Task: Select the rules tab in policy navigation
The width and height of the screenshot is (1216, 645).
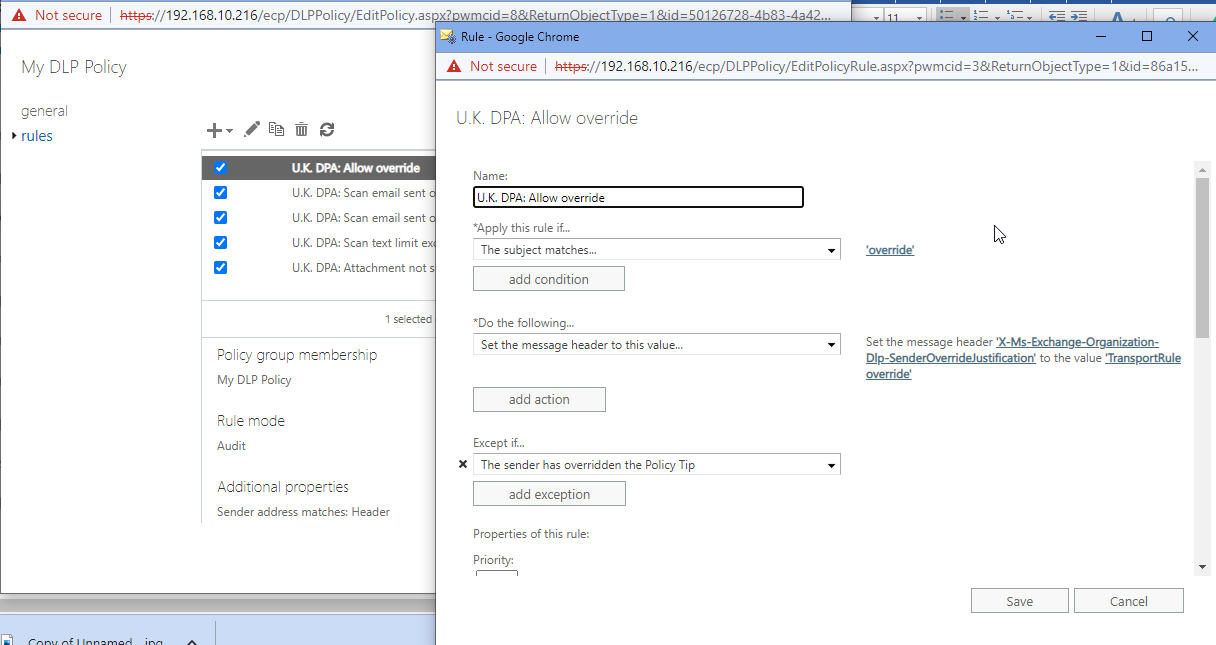Action: click(x=37, y=136)
